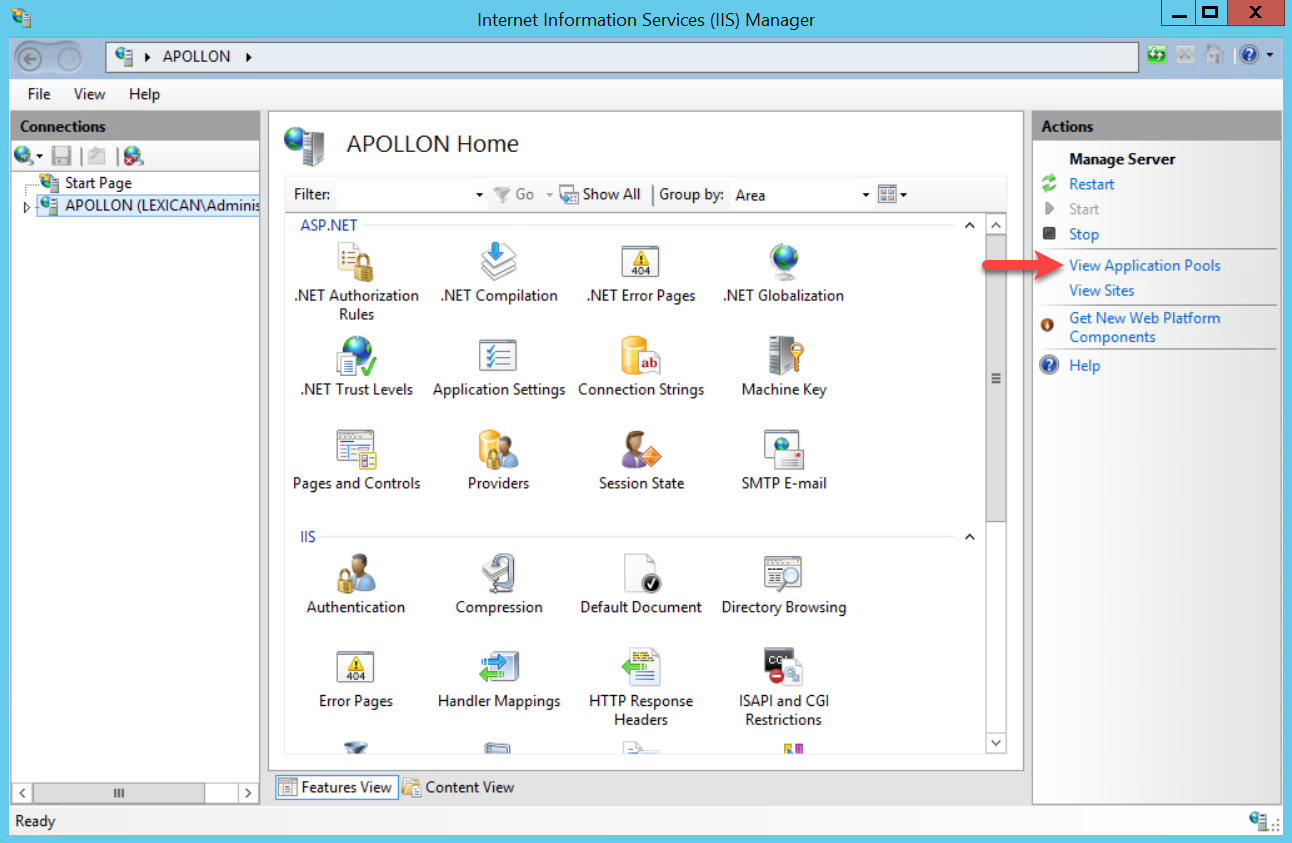Open the Default Document feature
This screenshot has width=1292, height=843.
click(641, 576)
